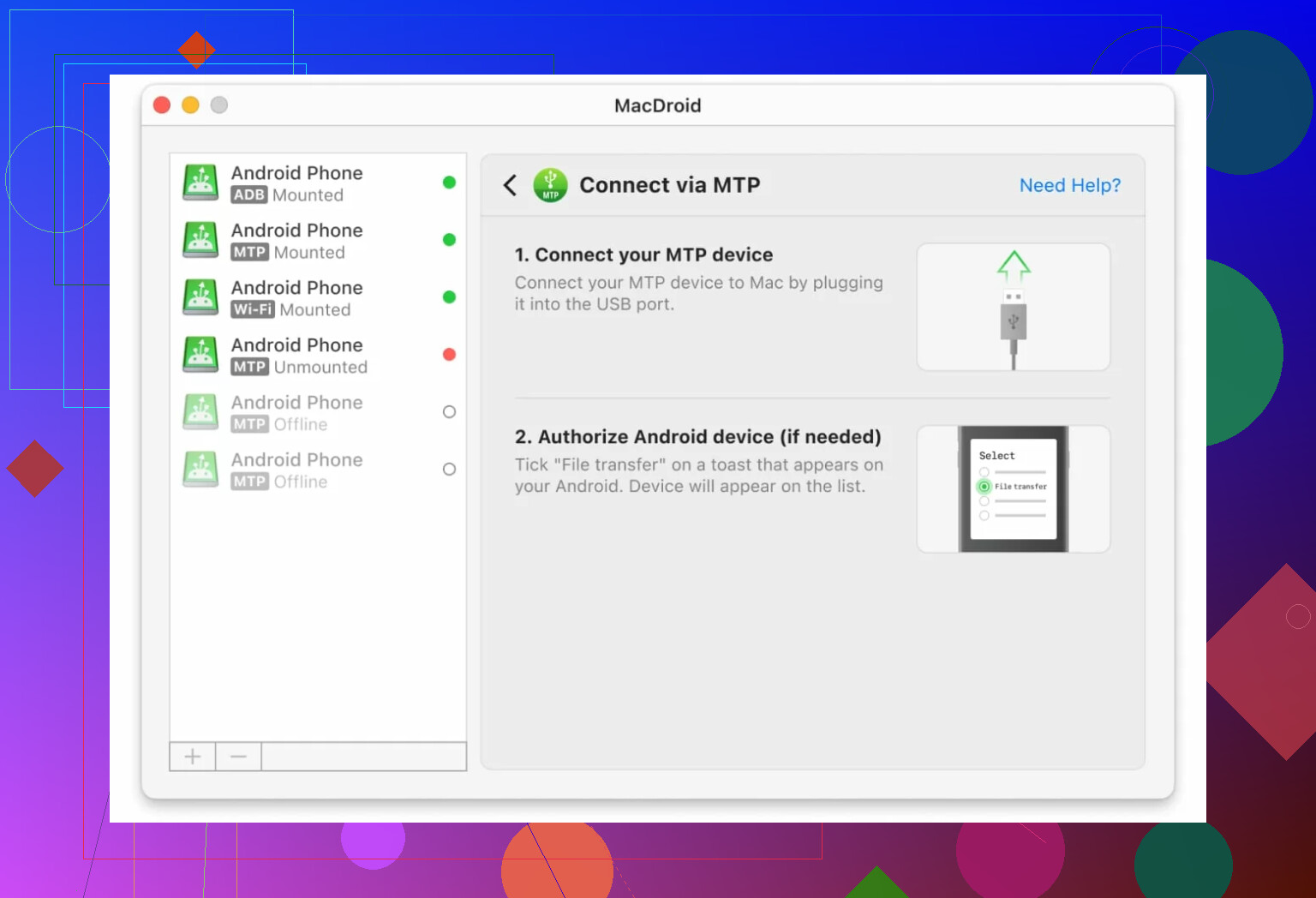Click the green status dot of ADB Mounted phone
Image resolution: width=1316 pixels, height=898 pixels.
coord(449,182)
